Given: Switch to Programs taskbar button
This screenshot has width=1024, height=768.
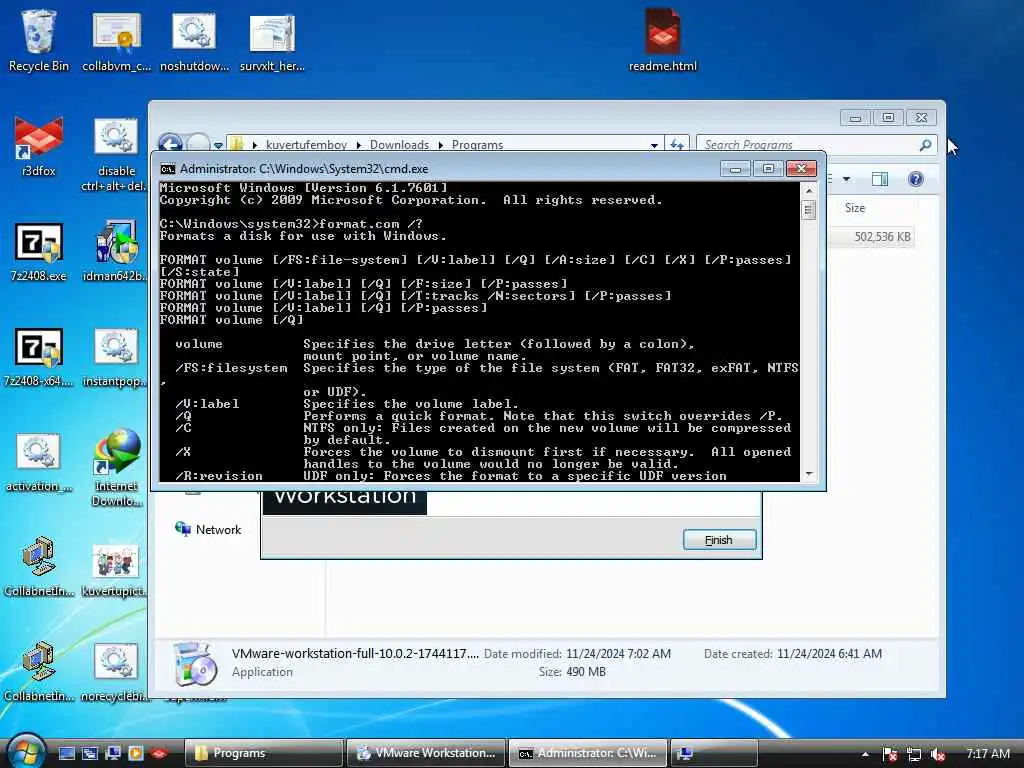Looking at the screenshot, I should [264, 753].
